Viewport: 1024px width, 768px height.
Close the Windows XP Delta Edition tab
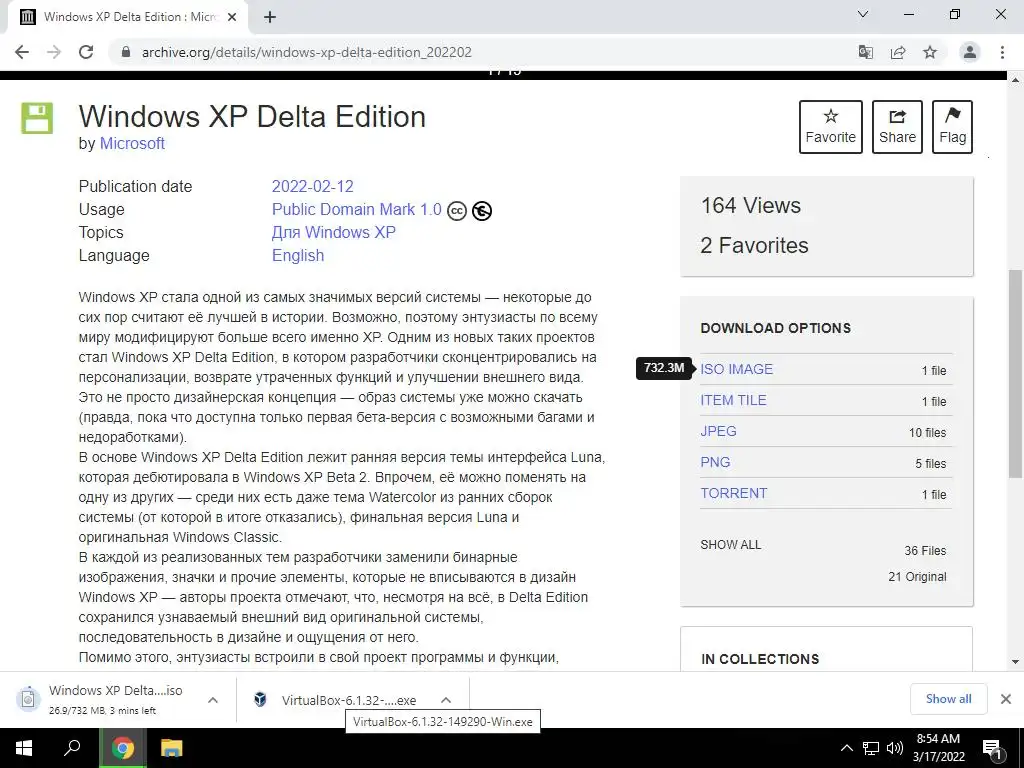[x=232, y=18]
